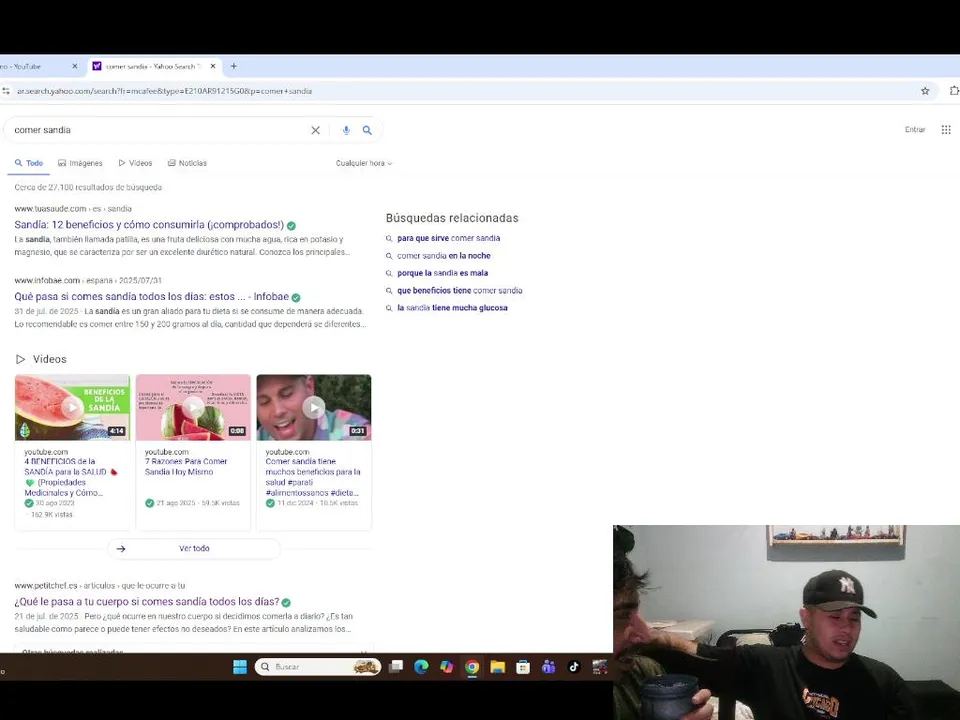Open File Explorer from the taskbar
This screenshot has height=720, width=960.
point(497,667)
